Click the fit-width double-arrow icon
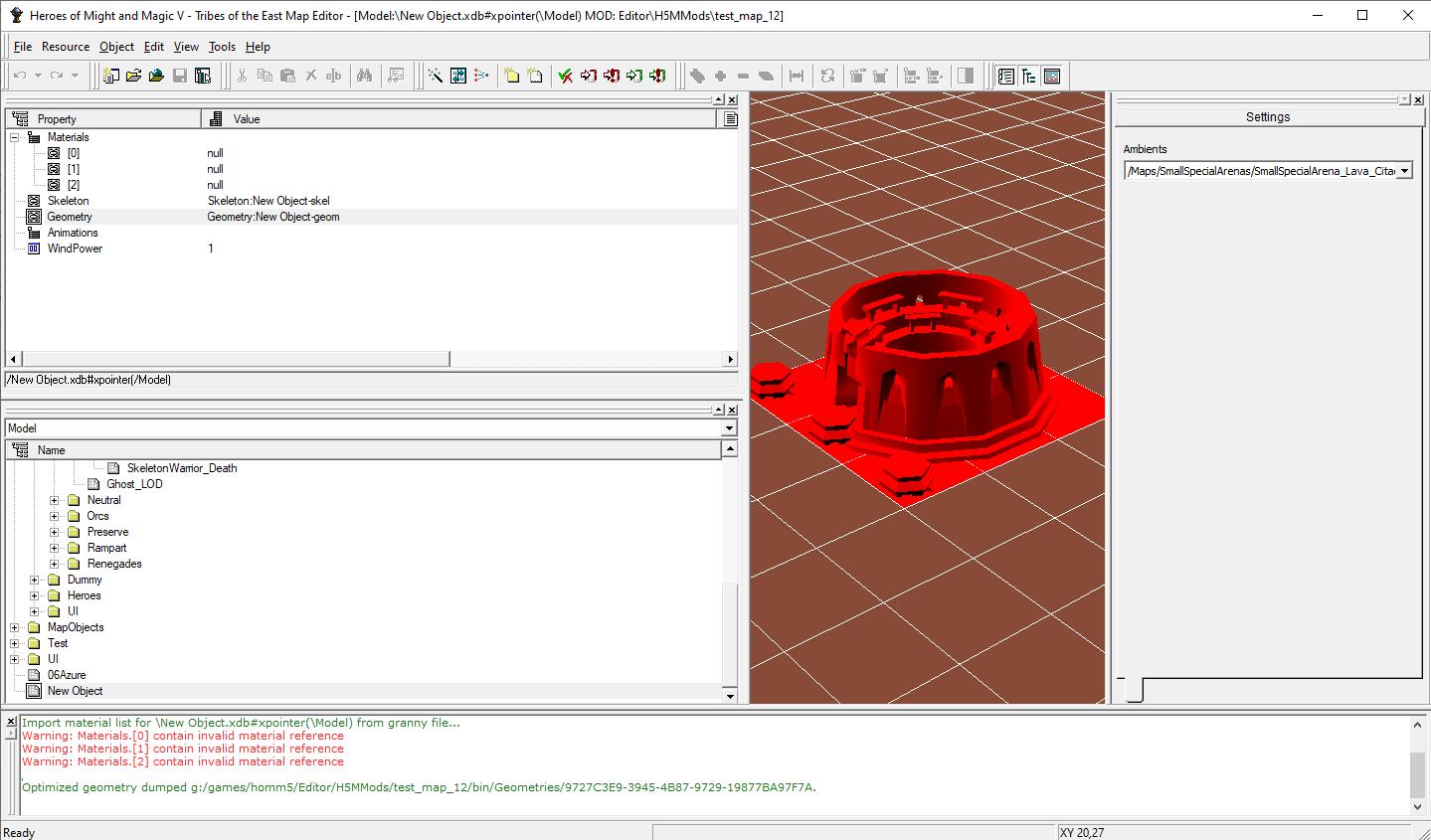 tap(797, 76)
